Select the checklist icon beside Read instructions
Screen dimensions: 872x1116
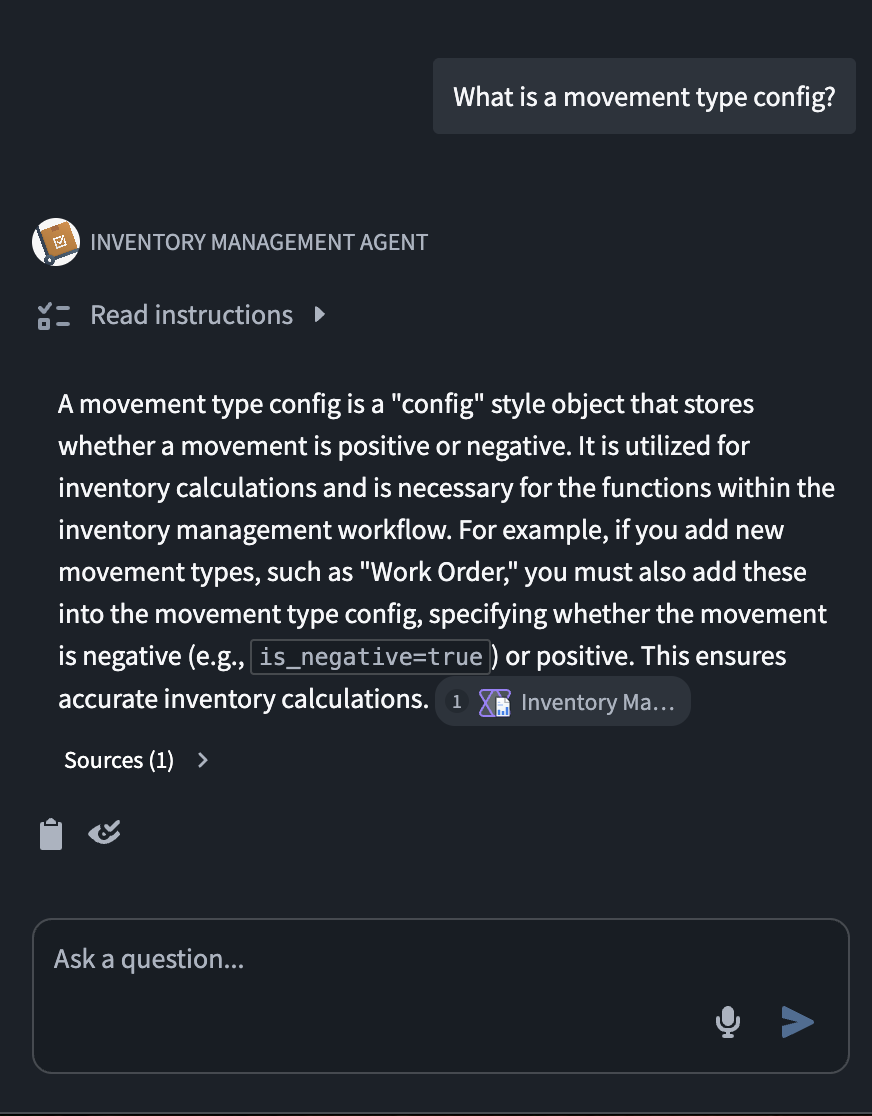[54, 314]
